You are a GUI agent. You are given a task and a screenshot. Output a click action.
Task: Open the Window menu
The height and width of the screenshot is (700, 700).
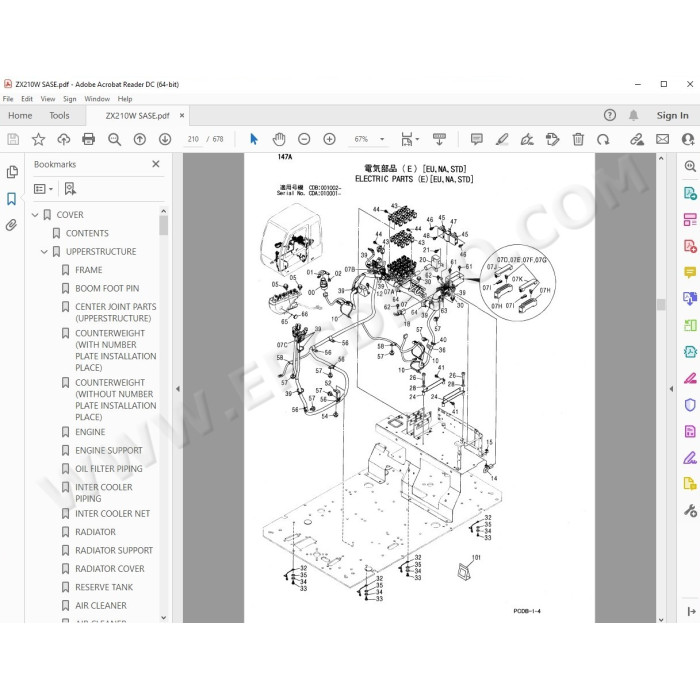[x=97, y=99]
